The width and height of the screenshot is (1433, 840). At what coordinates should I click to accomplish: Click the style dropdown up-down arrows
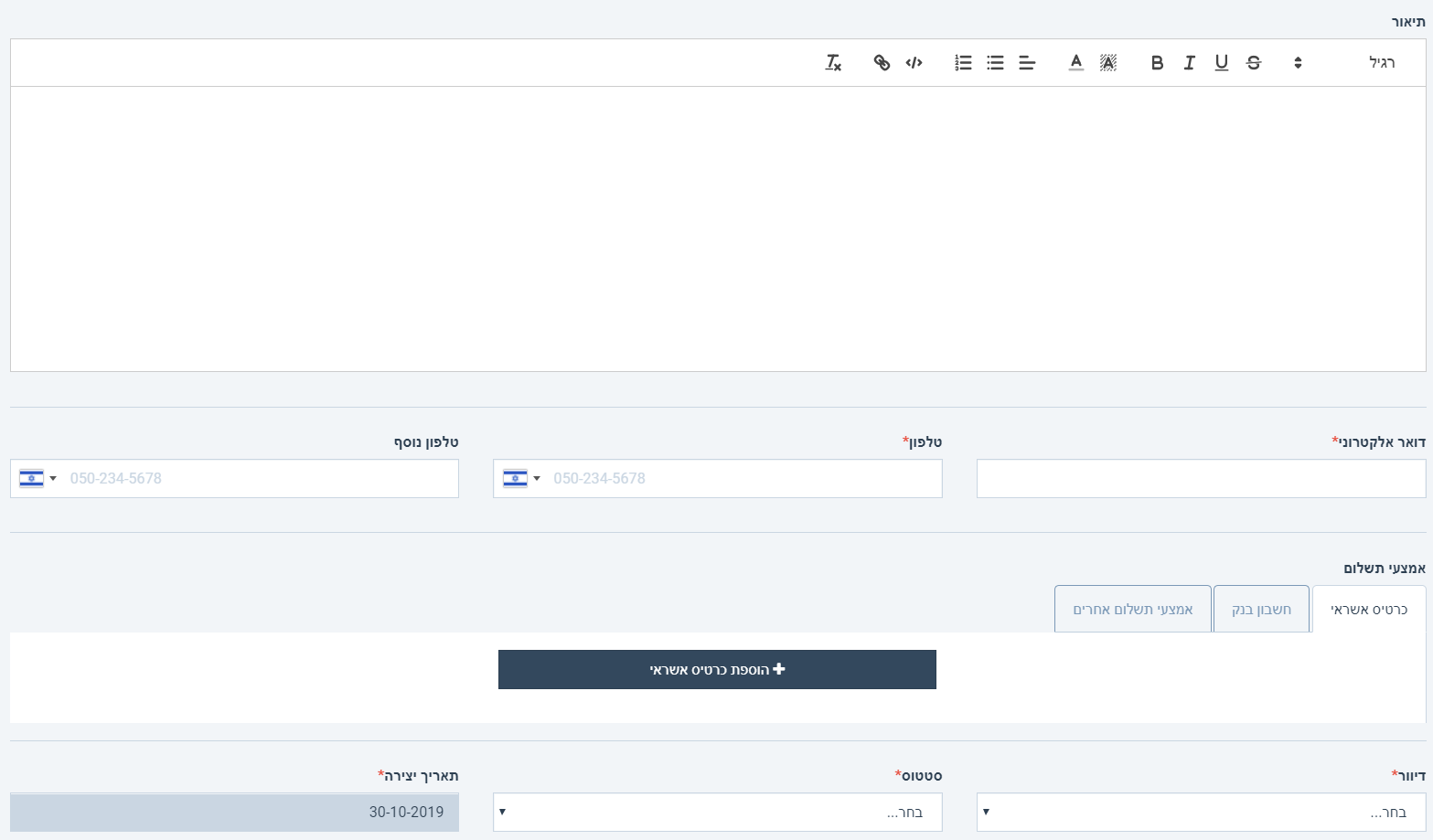click(1298, 63)
